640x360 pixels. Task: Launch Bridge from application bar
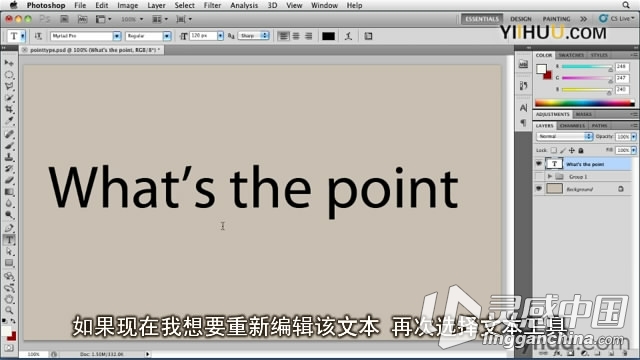point(64,19)
